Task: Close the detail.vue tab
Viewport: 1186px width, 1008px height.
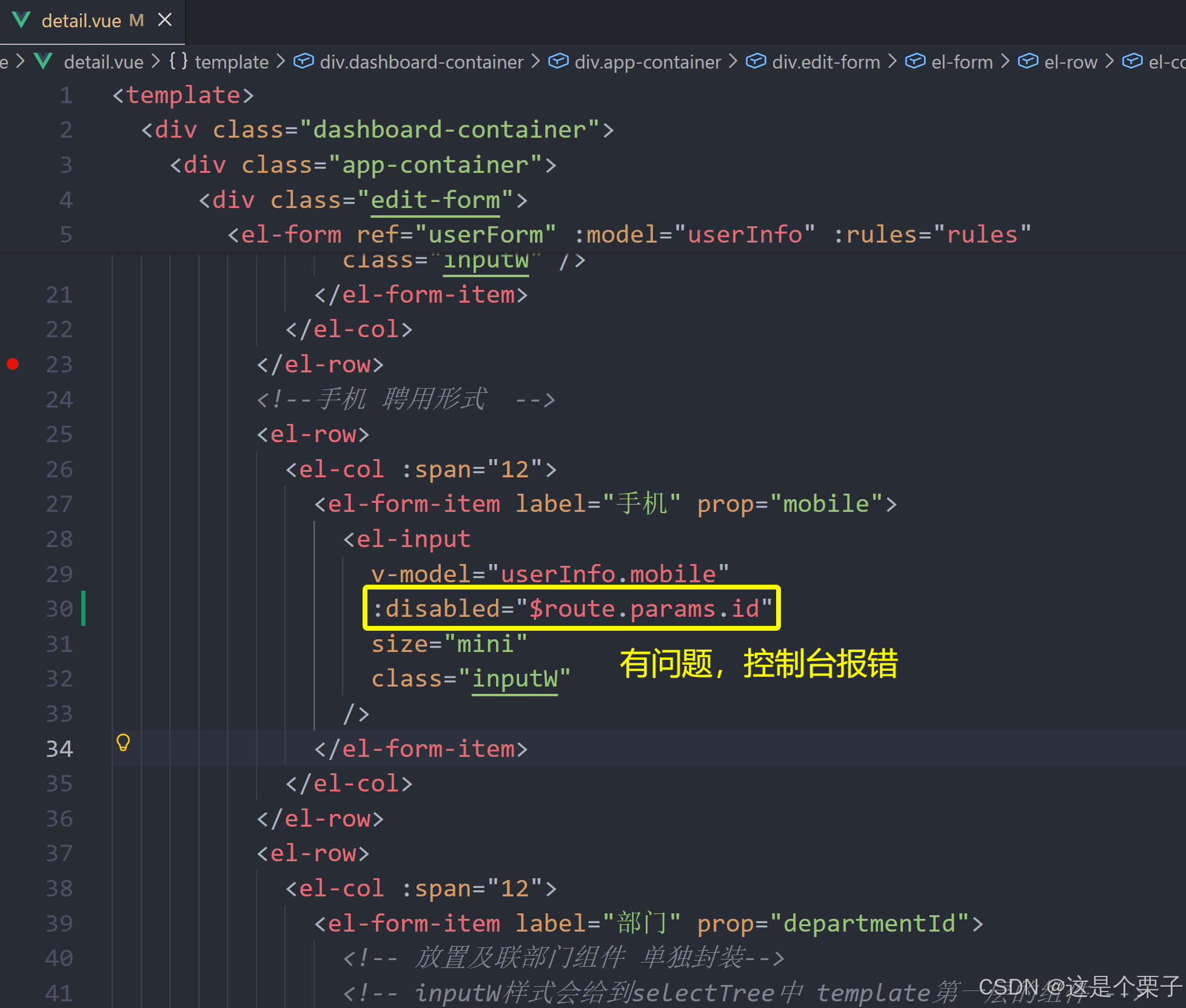Action: [x=165, y=21]
